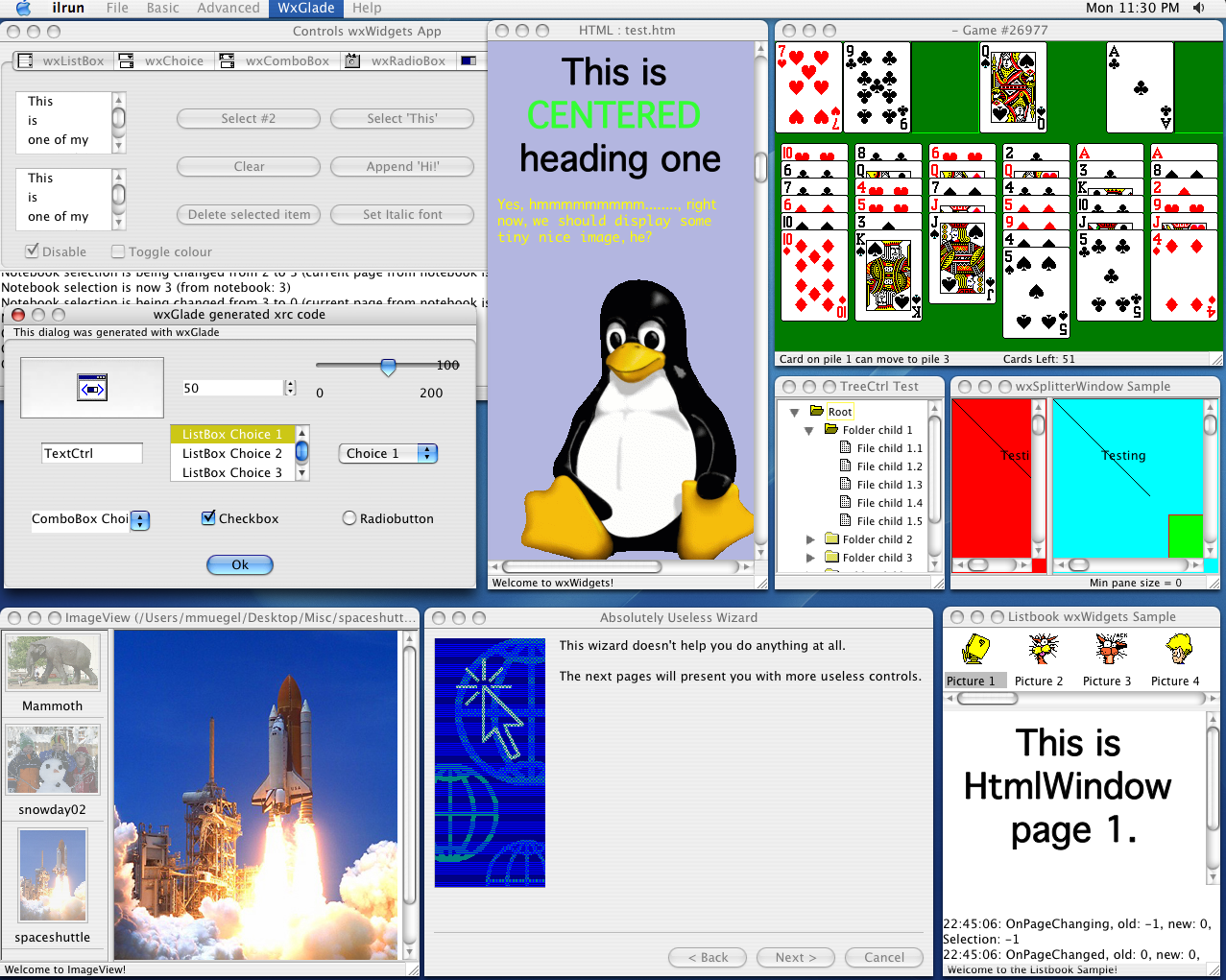
Task: Click the 10 of diamonds card
Action: coord(814,276)
